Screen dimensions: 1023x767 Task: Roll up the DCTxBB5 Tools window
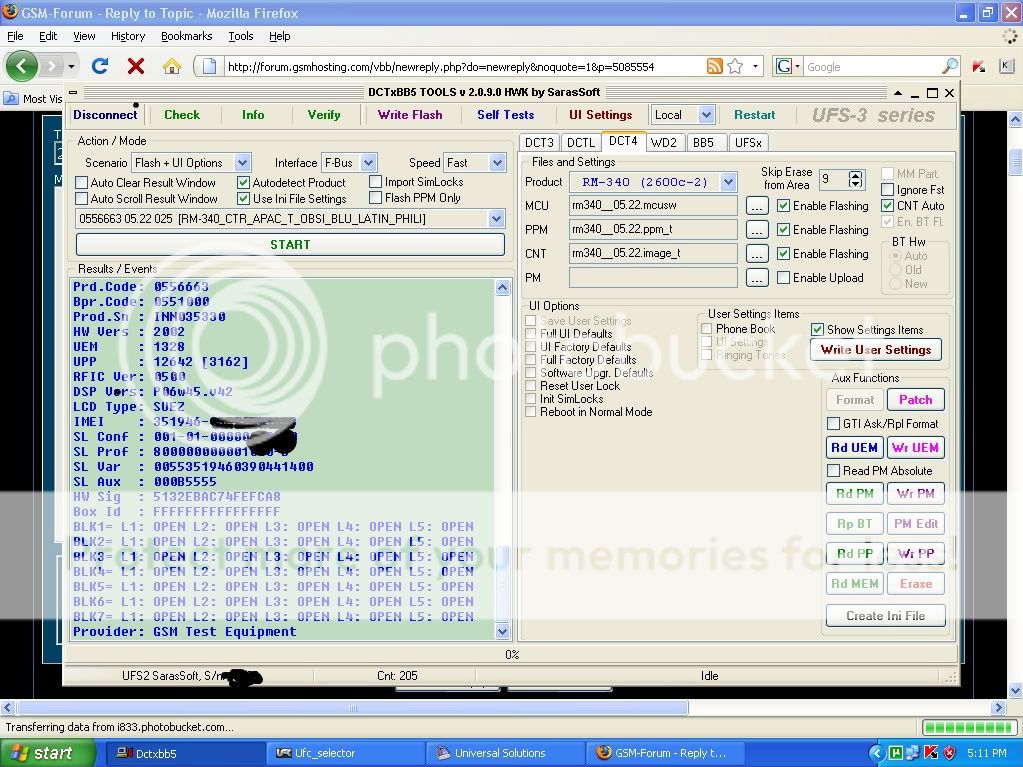pyautogui.click(x=898, y=93)
